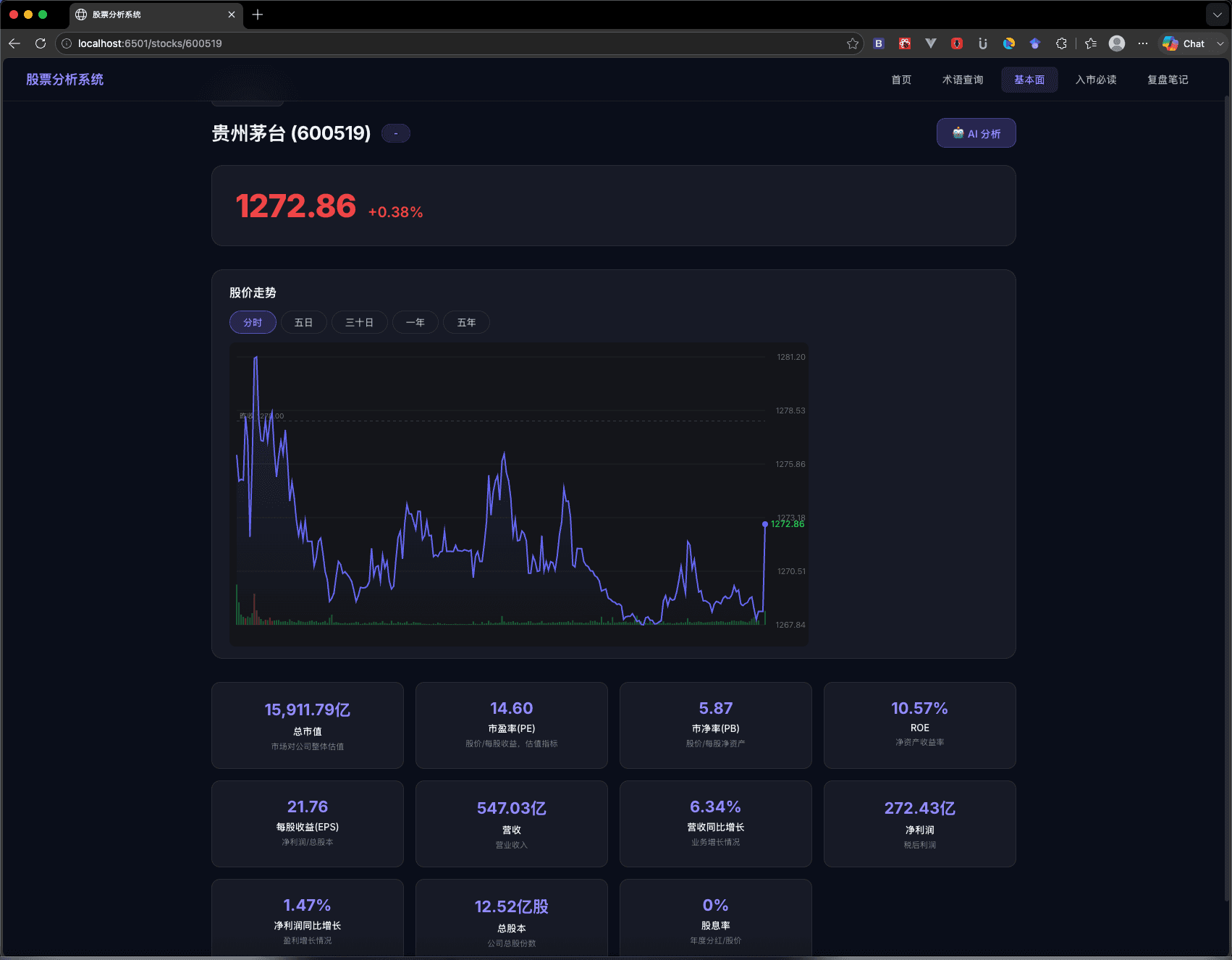Open the Extensions puzzle-piece menu
1232x960 pixels.
pos(1061,43)
